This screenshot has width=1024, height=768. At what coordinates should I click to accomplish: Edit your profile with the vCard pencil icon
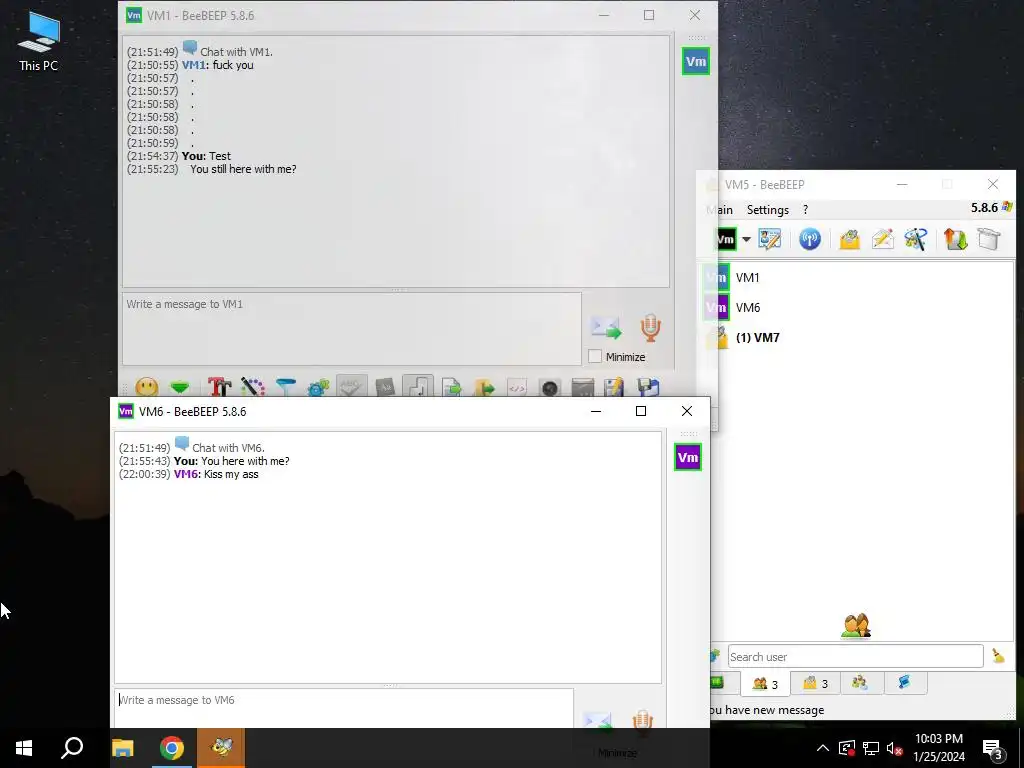(769, 239)
